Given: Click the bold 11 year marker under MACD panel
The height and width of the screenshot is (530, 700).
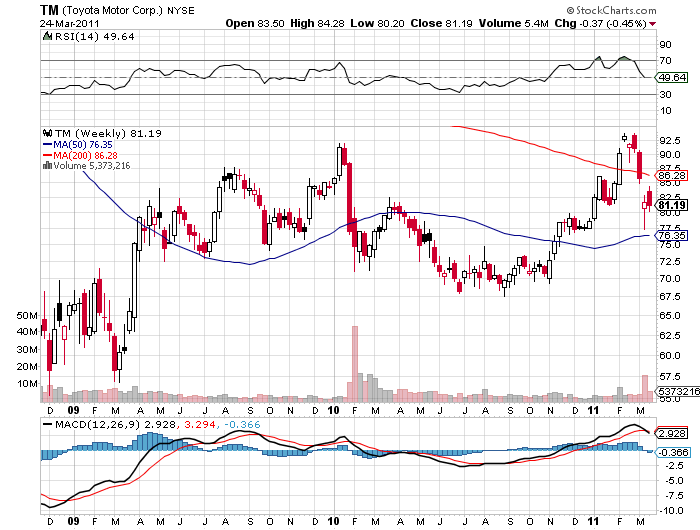Looking at the screenshot, I should coord(593,521).
